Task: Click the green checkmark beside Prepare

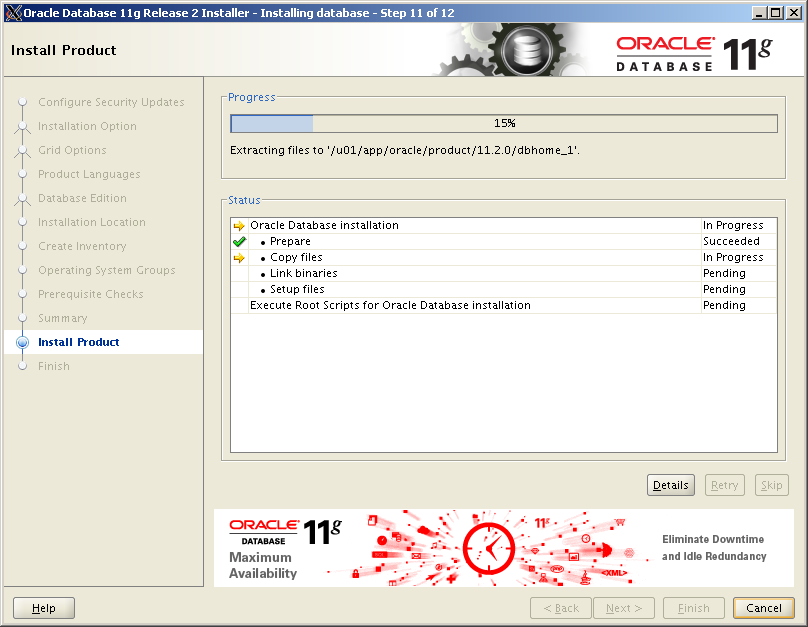Action: [x=240, y=241]
